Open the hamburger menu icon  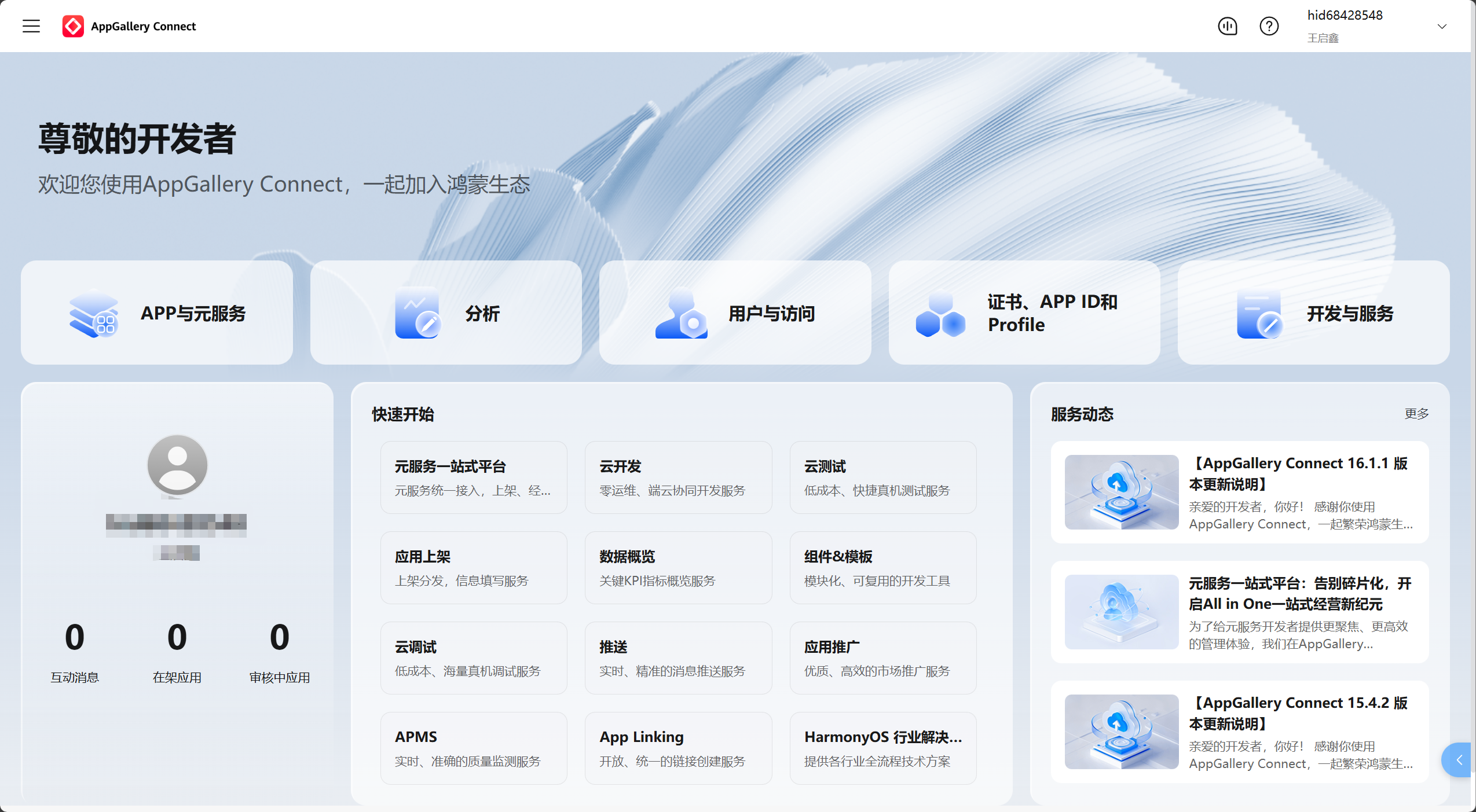(31, 26)
